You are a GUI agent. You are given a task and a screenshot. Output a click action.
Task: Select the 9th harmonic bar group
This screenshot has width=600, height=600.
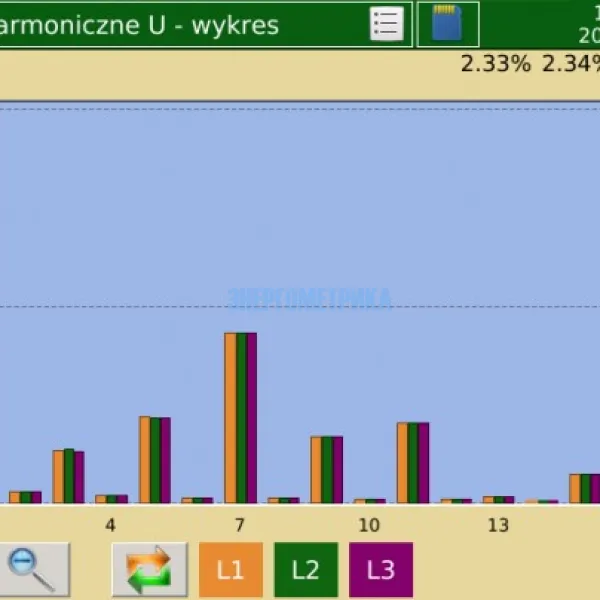click(x=326, y=469)
